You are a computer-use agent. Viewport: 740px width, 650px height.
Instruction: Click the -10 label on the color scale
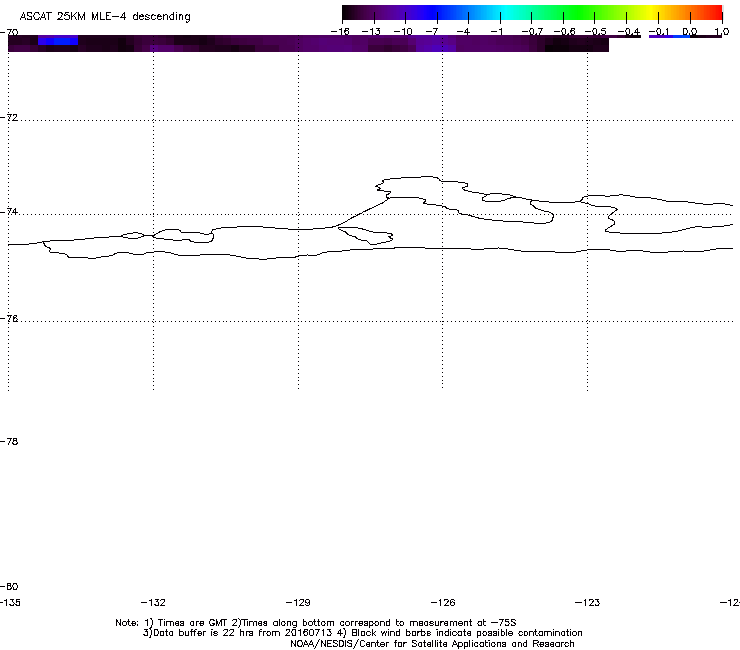point(403,32)
